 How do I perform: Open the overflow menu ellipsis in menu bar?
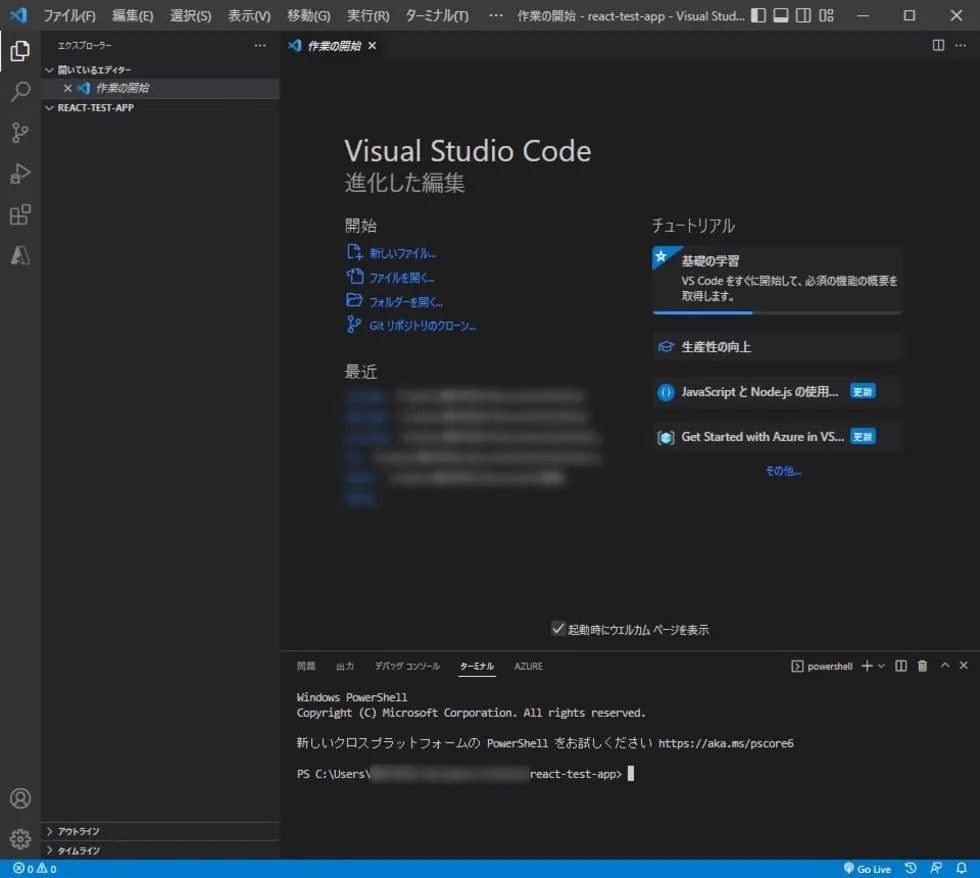click(496, 16)
